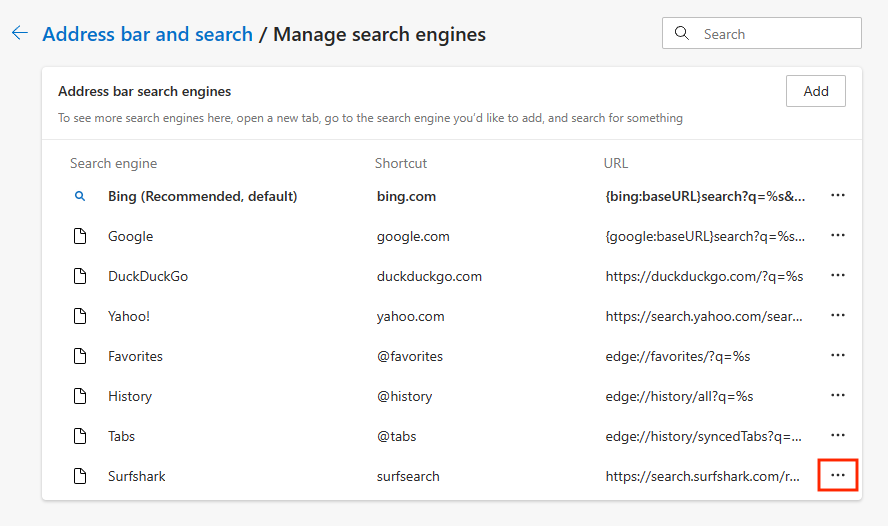Click the DuckDuckGo page icon
Image resolution: width=888 pixels, height=526 pixels.
tap(80, 277)
